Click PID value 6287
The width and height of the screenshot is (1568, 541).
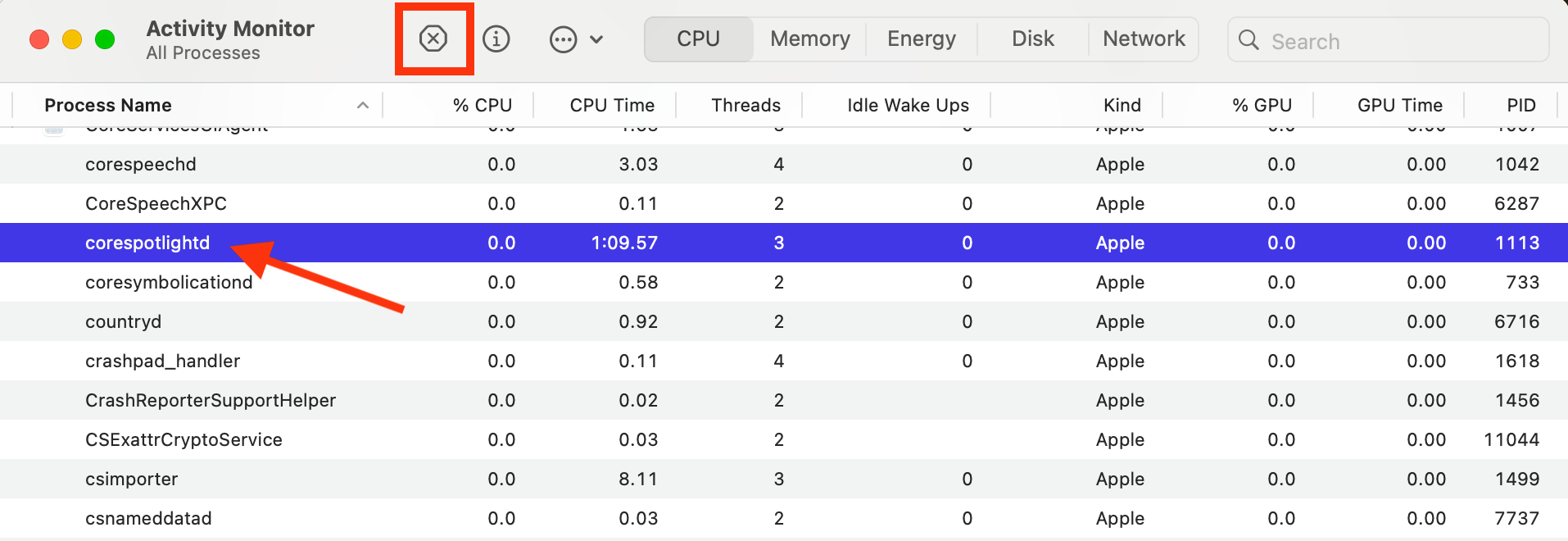pos(1516,203)
